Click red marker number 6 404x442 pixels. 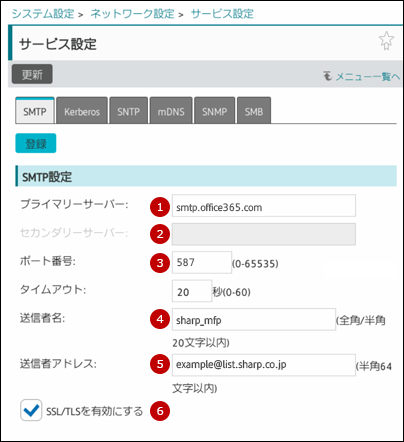[x=160, y=411]
